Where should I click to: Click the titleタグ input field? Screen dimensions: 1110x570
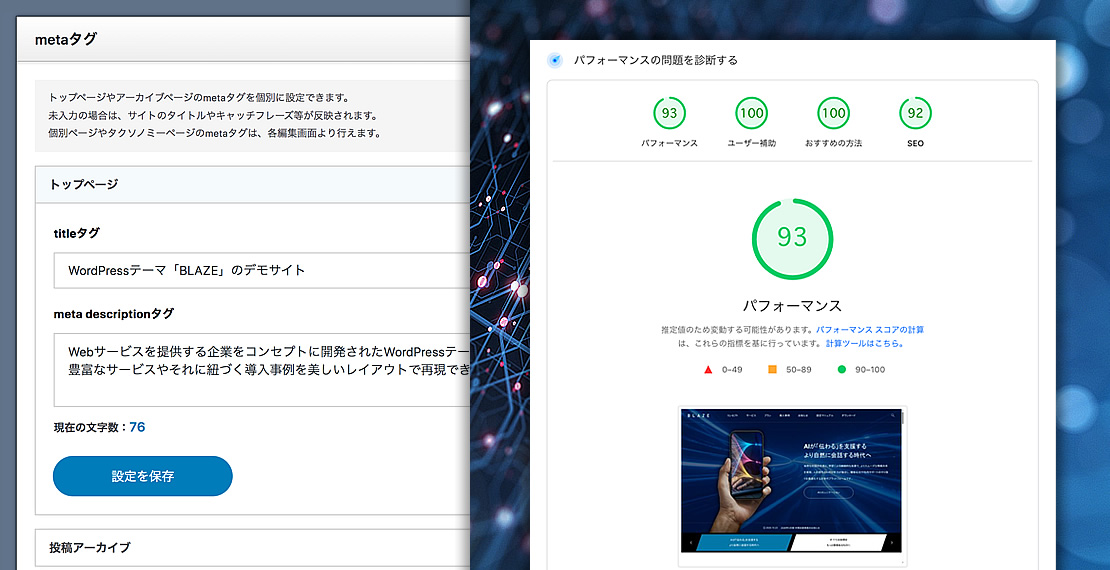[262, 270]
